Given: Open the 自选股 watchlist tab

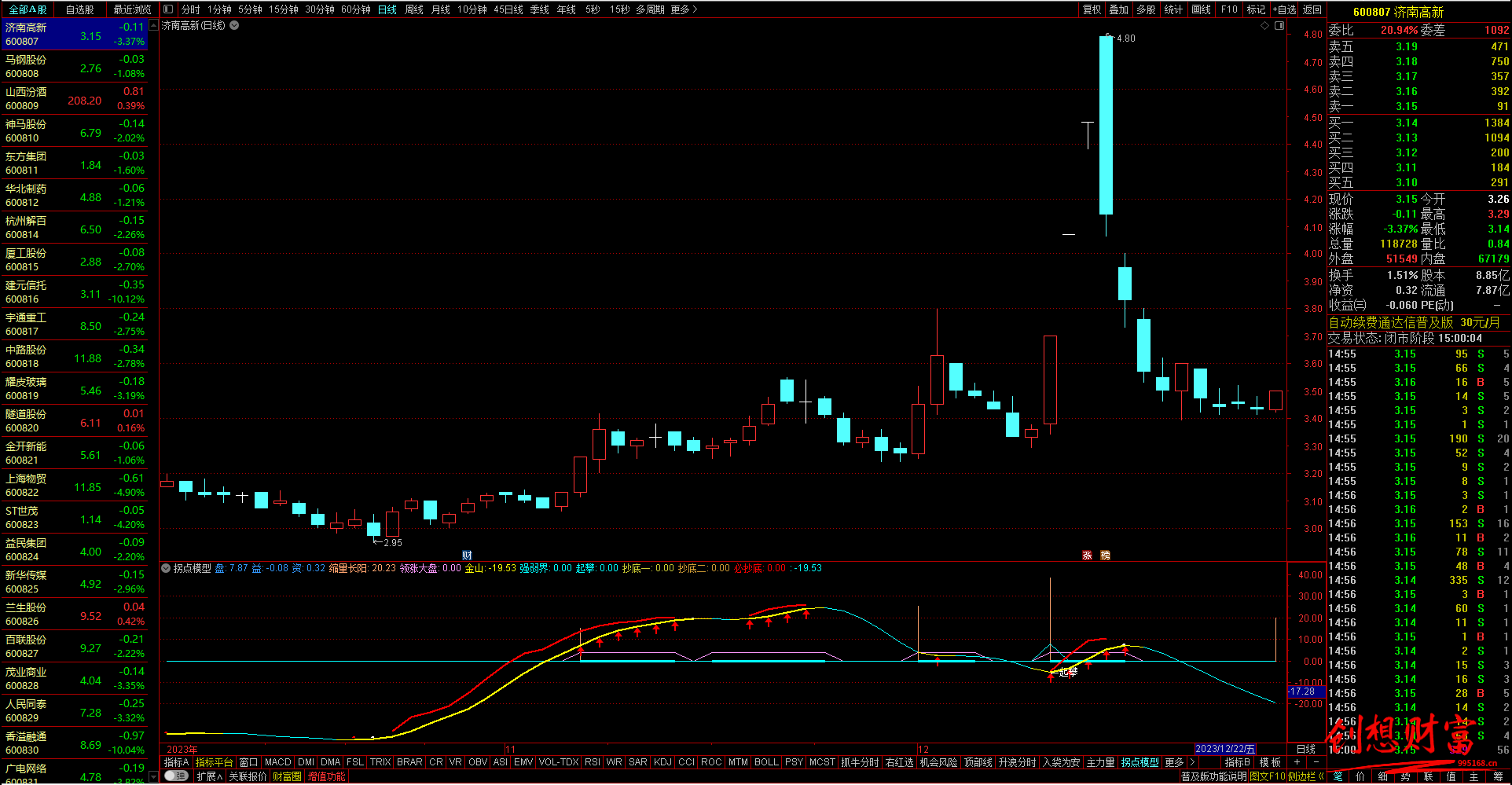Looking at the screenshot, I should click(x=79, y=9).
